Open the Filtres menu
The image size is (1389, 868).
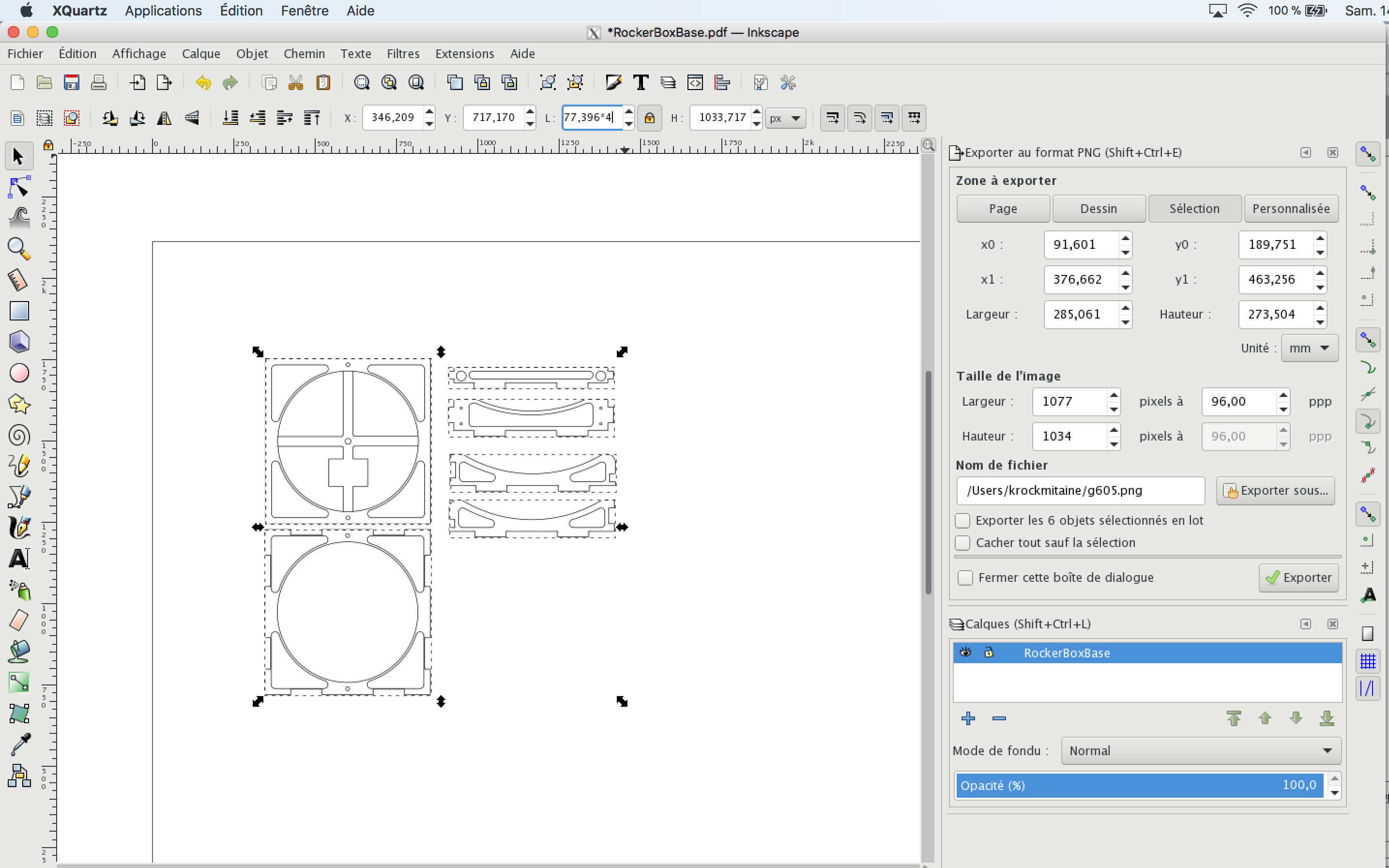(x=403, y=53)
